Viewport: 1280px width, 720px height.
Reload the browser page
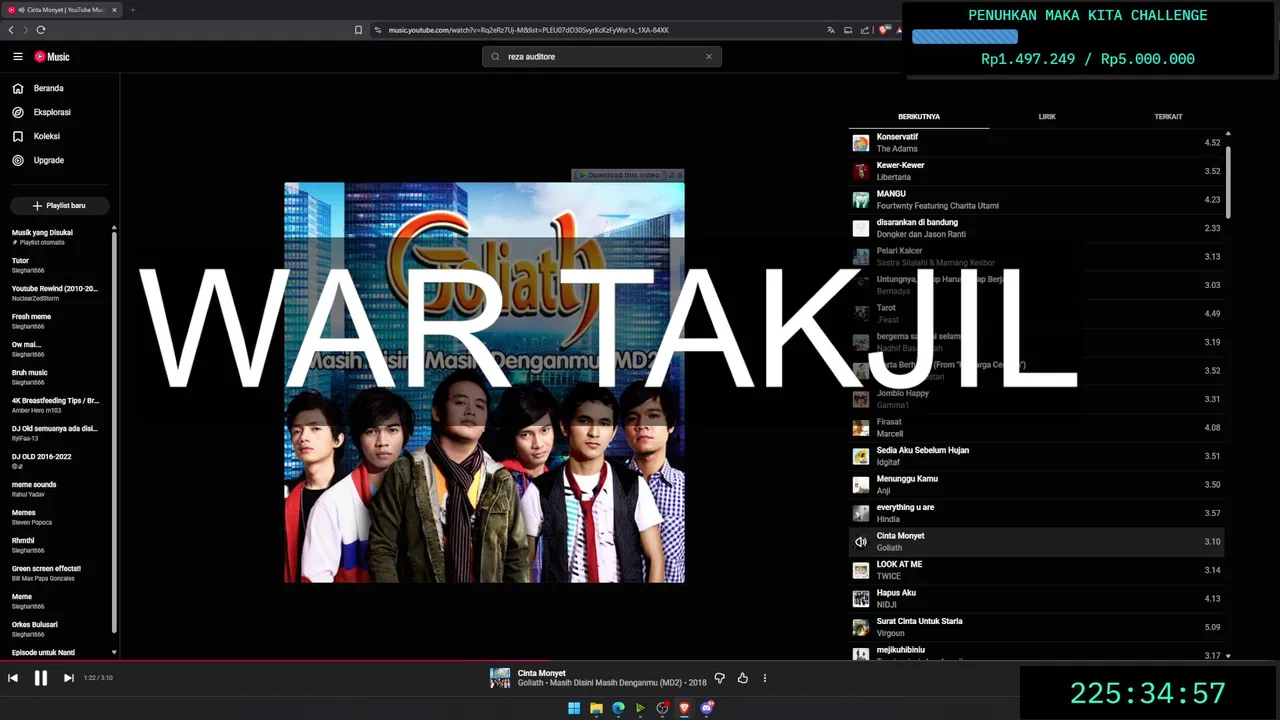click(x=41, y=30)
